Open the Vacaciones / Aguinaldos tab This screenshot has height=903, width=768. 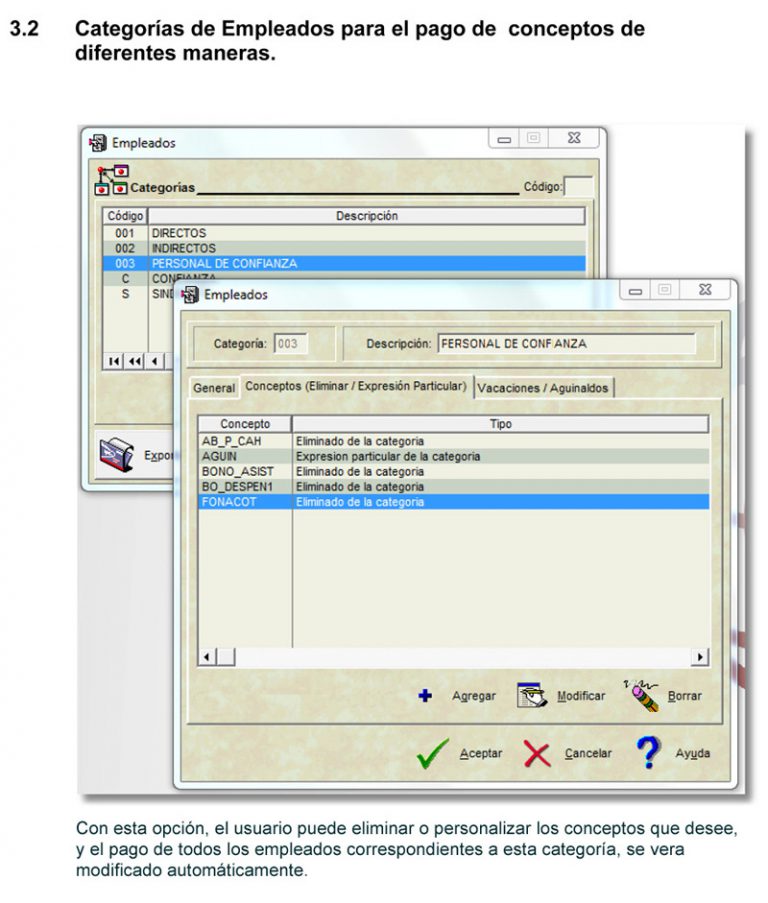pyautogui.click(x=543, y=388)
